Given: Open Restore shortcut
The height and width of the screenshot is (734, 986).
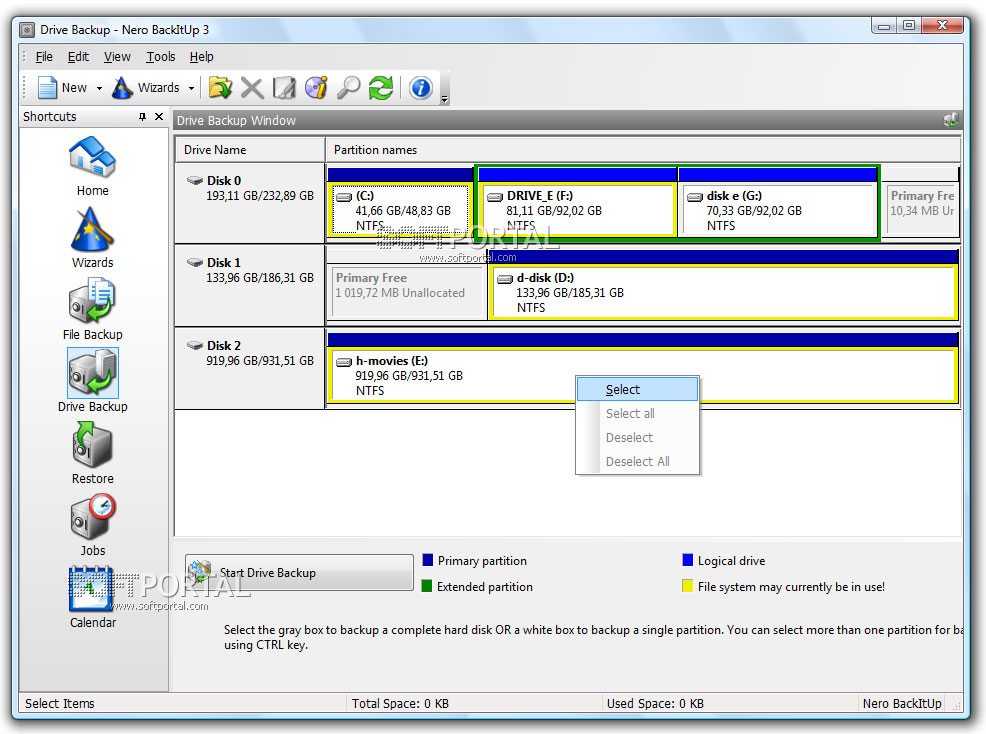Looking at the screenshot, I should [x=92, y=453].
